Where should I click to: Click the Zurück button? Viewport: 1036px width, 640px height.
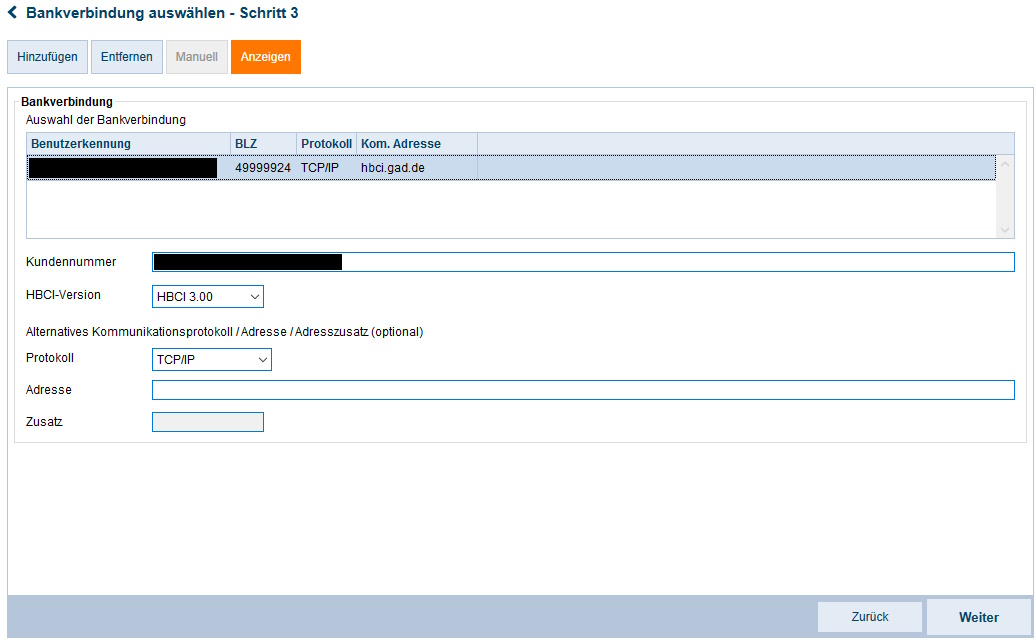[x=870, y=617]
